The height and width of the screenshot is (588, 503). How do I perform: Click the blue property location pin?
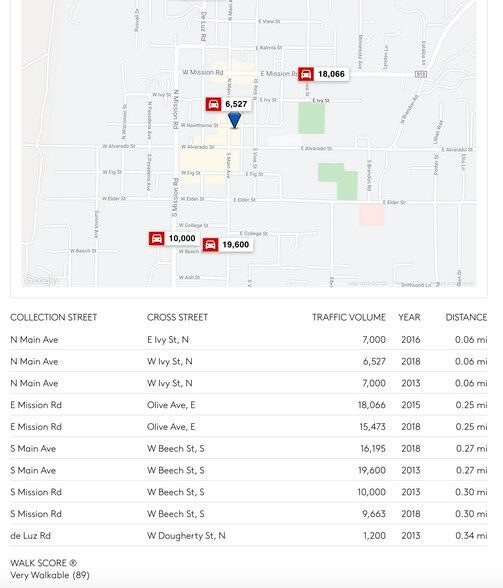[x=234, y=120]
